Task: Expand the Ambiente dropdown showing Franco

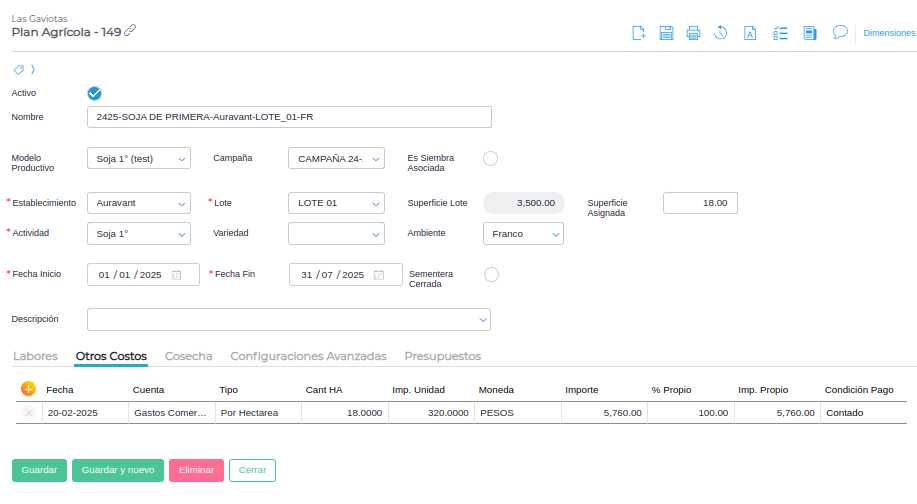Action: pos(523,233)
